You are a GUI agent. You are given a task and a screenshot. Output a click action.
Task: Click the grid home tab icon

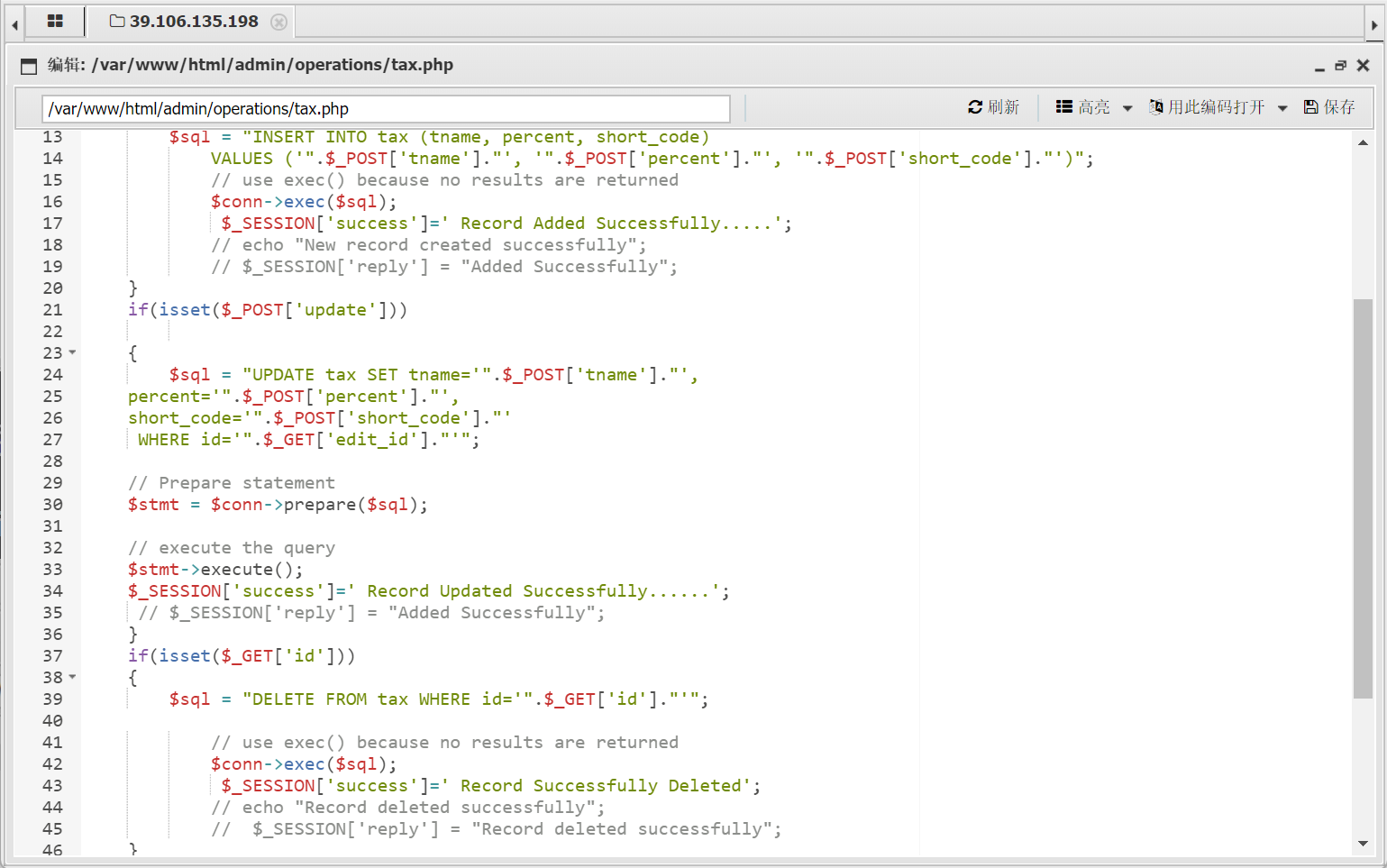[55, 21]
